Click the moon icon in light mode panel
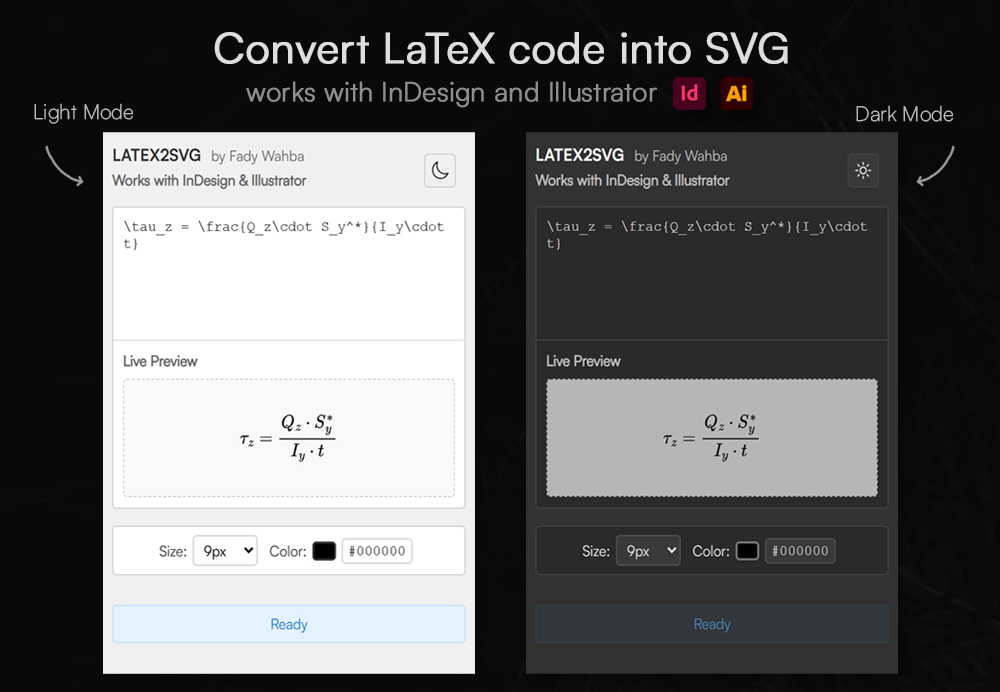Image resolution: width=1000 pixels, height=692 pixels. point(440,170)
